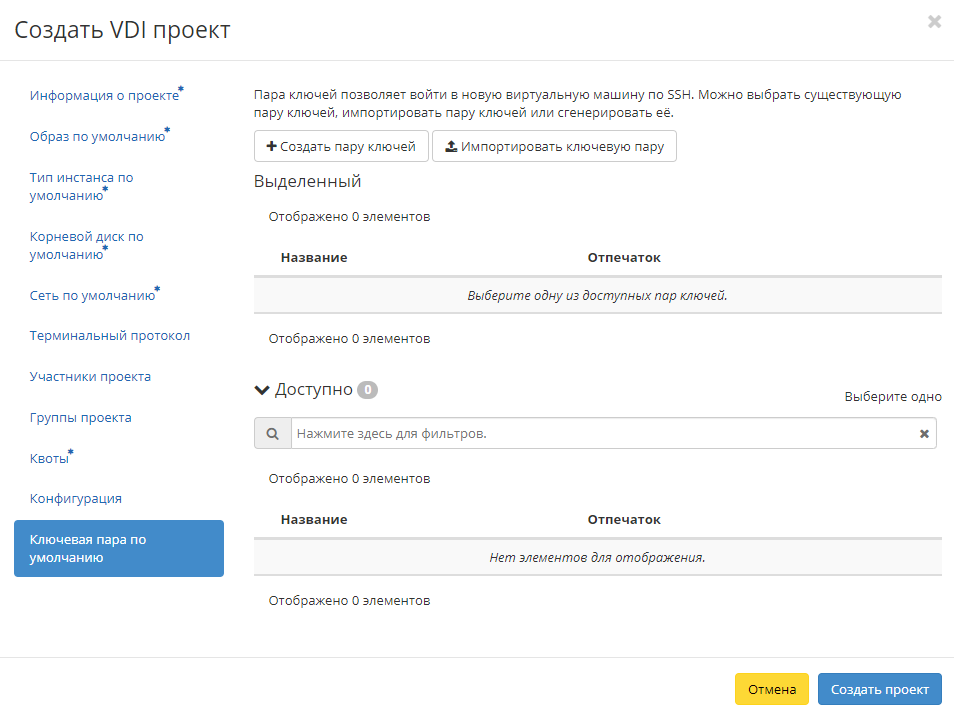Screen dimensions: 954x718
Task: Switch to 'Информация о проекте' tab
Action: pyautogui.click(x=105, y=95)
